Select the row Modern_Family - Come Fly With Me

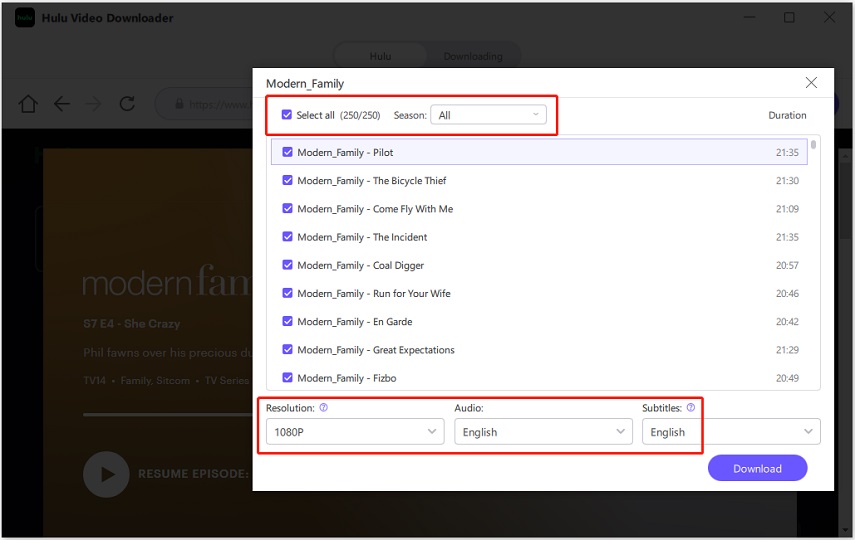point(539,209)
